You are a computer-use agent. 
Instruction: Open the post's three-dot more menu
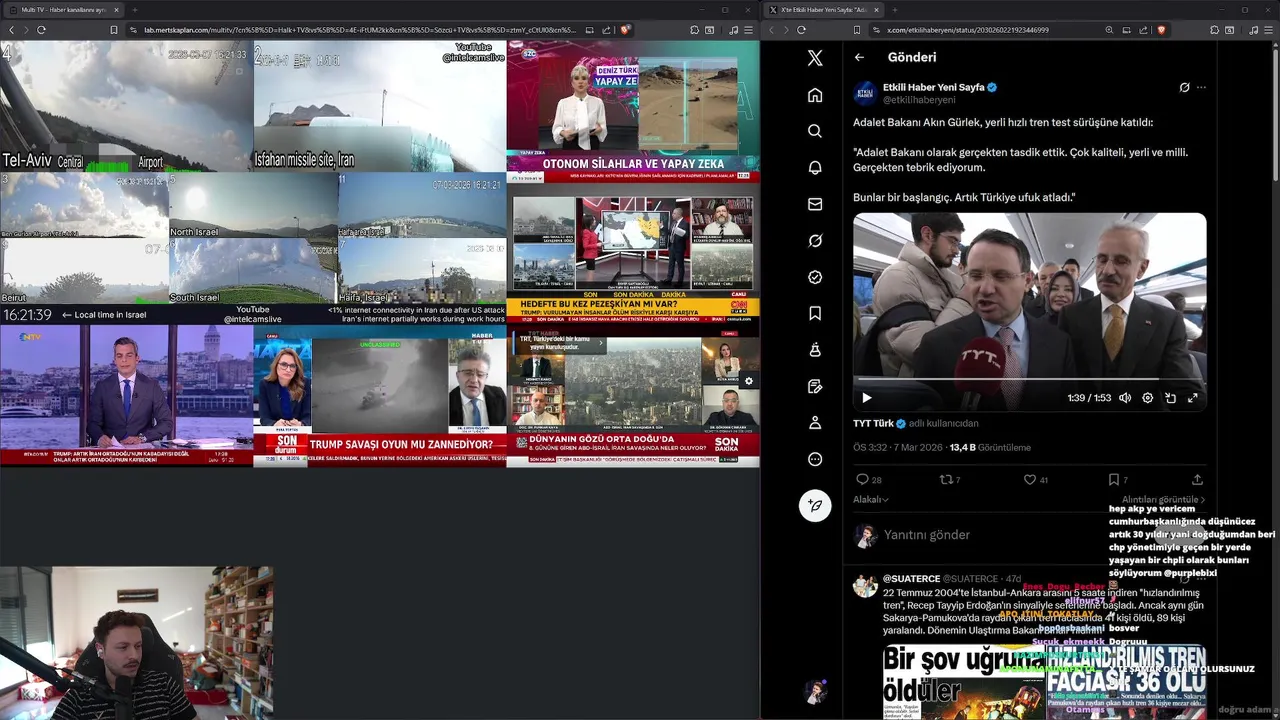(1201, 87)
